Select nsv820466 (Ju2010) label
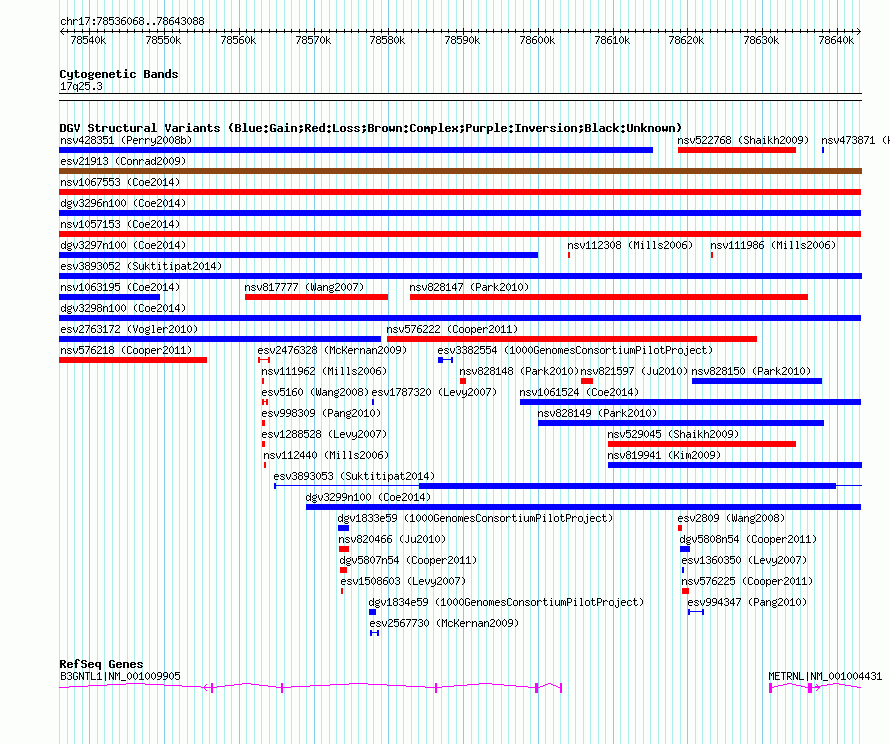The image size is (890, 744). [392, 539]
